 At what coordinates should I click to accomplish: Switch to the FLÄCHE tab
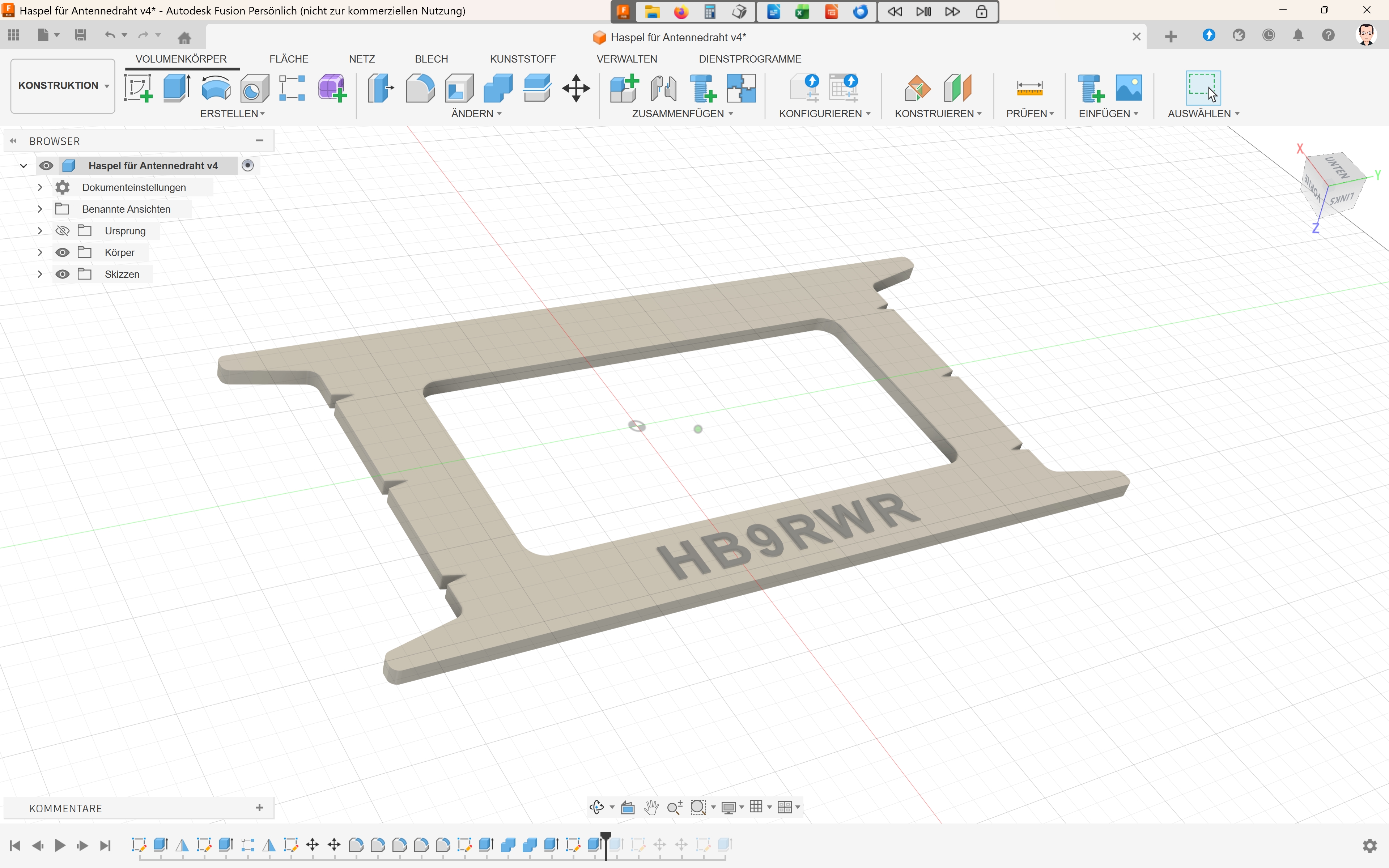click(x=289, y=59)
